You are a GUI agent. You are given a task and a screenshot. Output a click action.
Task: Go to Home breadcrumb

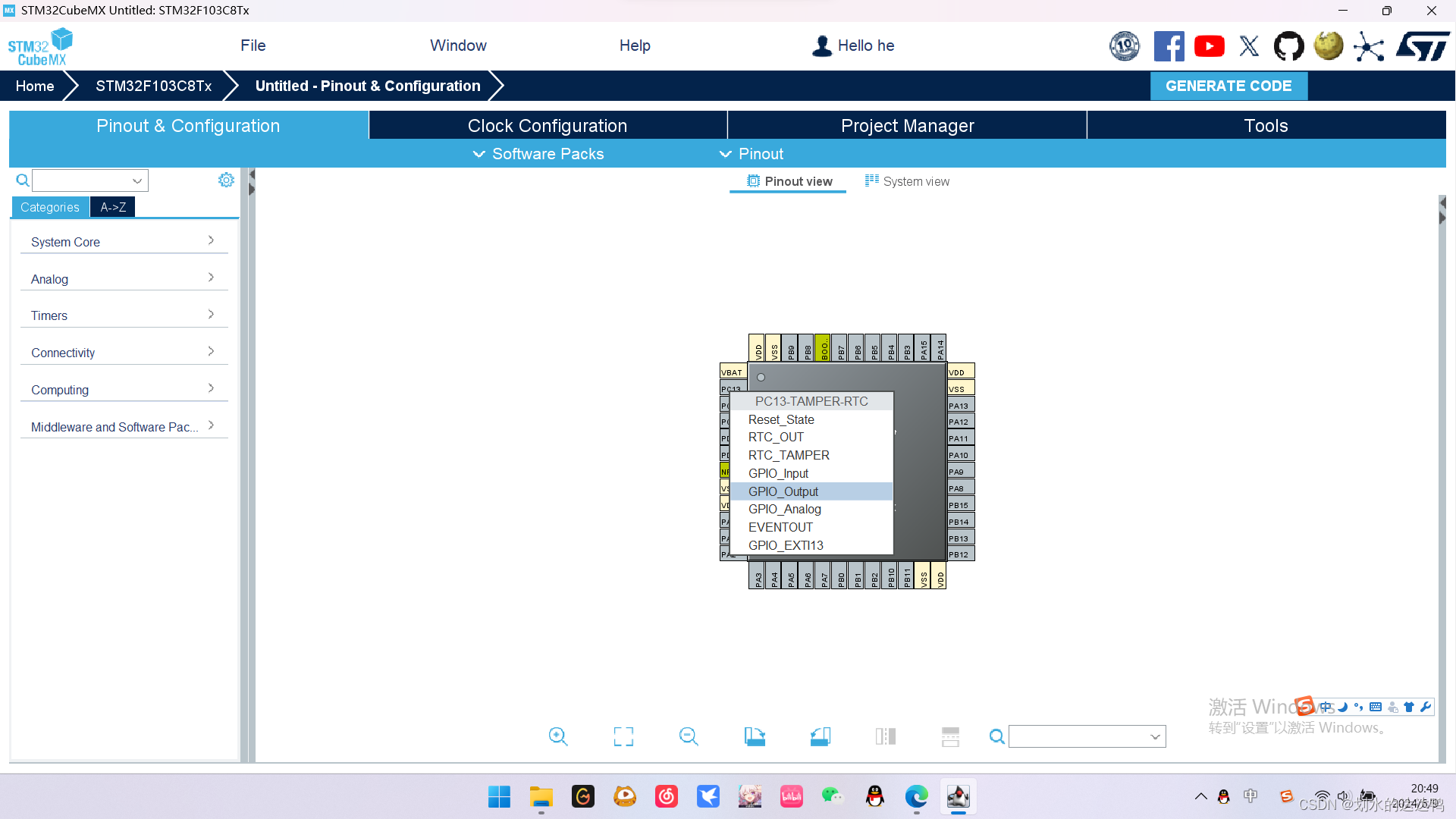tap(35, 86)
